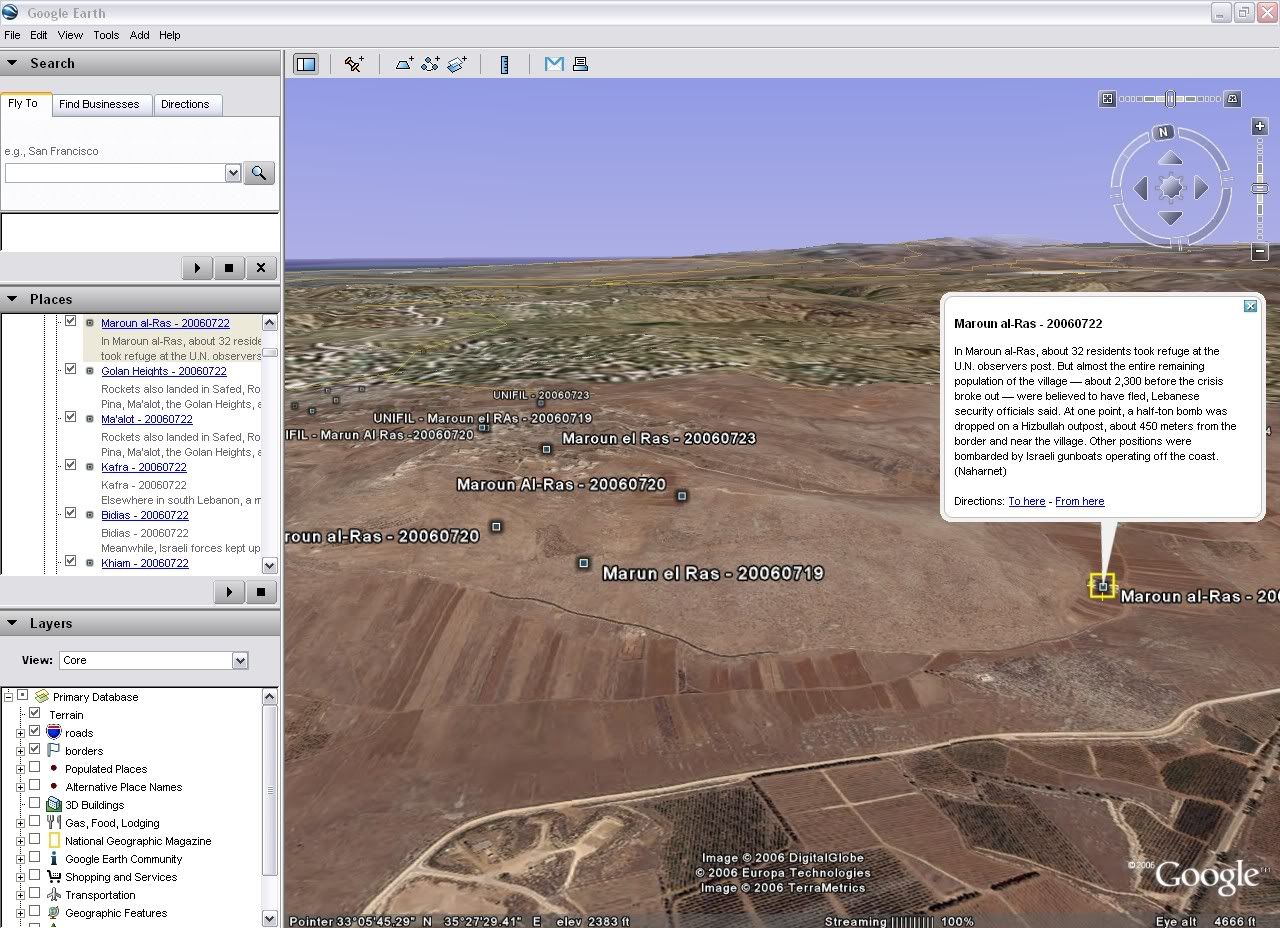Clear search results with X button
This screenshot has width=1280, height=928.
coord(261,268)
